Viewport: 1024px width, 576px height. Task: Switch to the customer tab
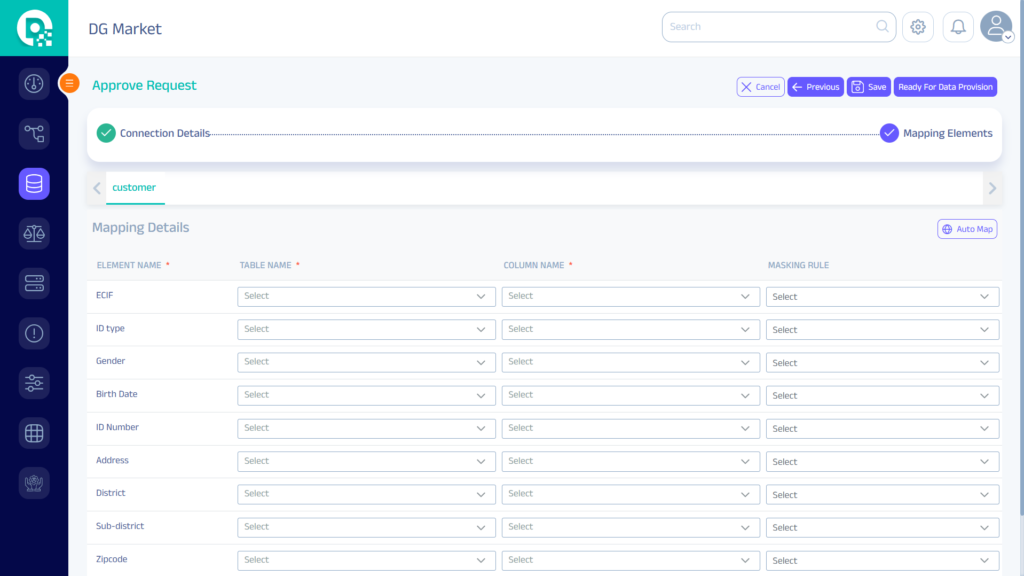tap(134, 188)
